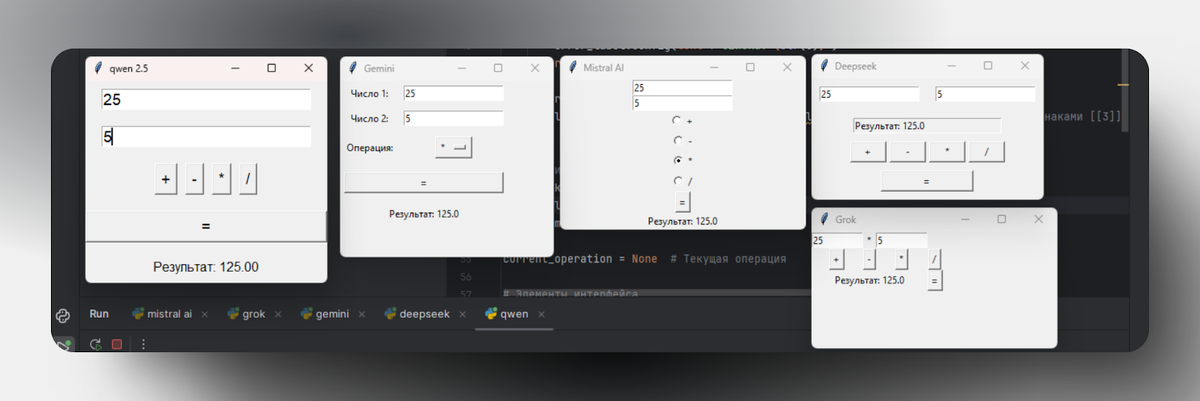The image size is (1200, 401).
Task: Click the feather icon in qwen 2.5 title bar
Action: [98, 68]
